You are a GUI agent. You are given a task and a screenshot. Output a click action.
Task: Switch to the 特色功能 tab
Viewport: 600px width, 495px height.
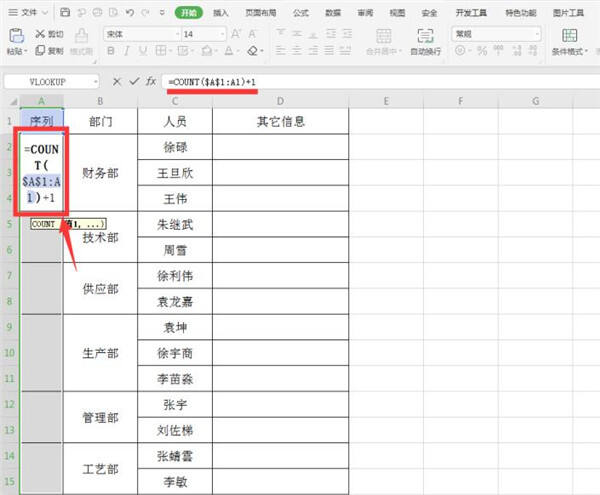tap(521, 13)
